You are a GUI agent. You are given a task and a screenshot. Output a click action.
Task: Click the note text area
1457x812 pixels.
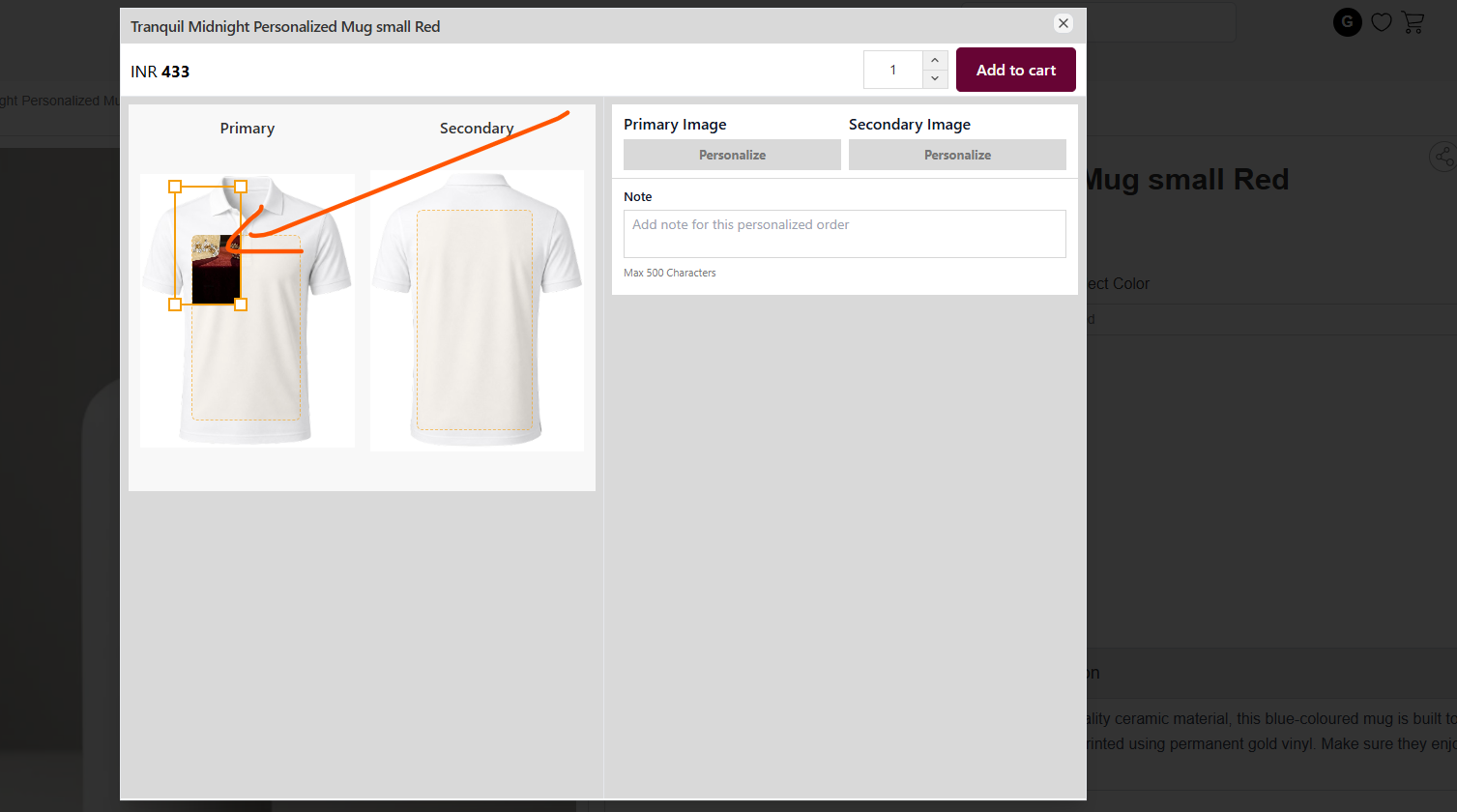coord(845,234)
